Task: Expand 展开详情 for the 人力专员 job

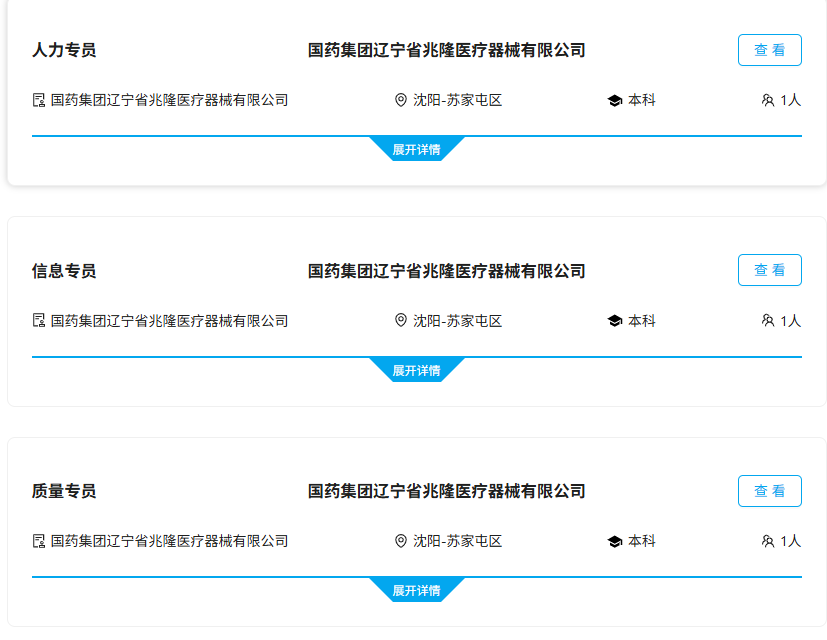Action: (x=417, y=149)
